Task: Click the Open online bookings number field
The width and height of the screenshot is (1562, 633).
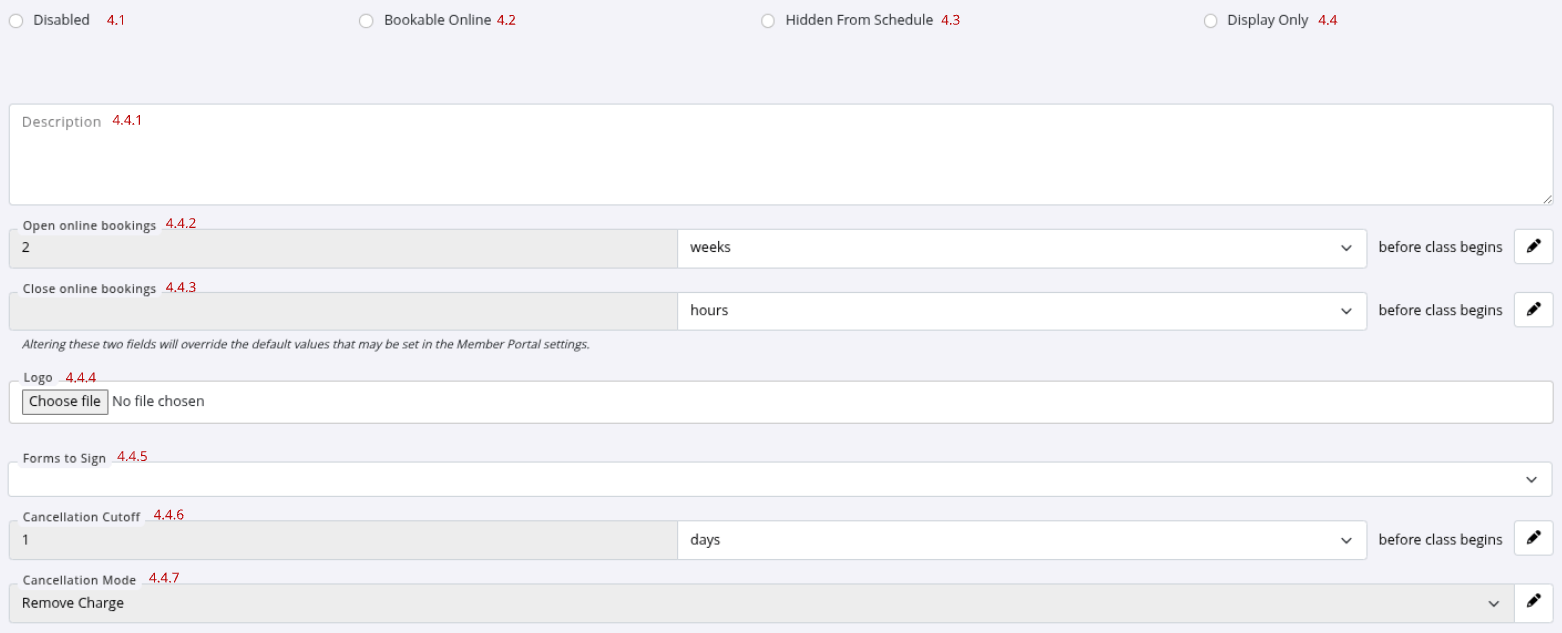Action: [343, 248]
